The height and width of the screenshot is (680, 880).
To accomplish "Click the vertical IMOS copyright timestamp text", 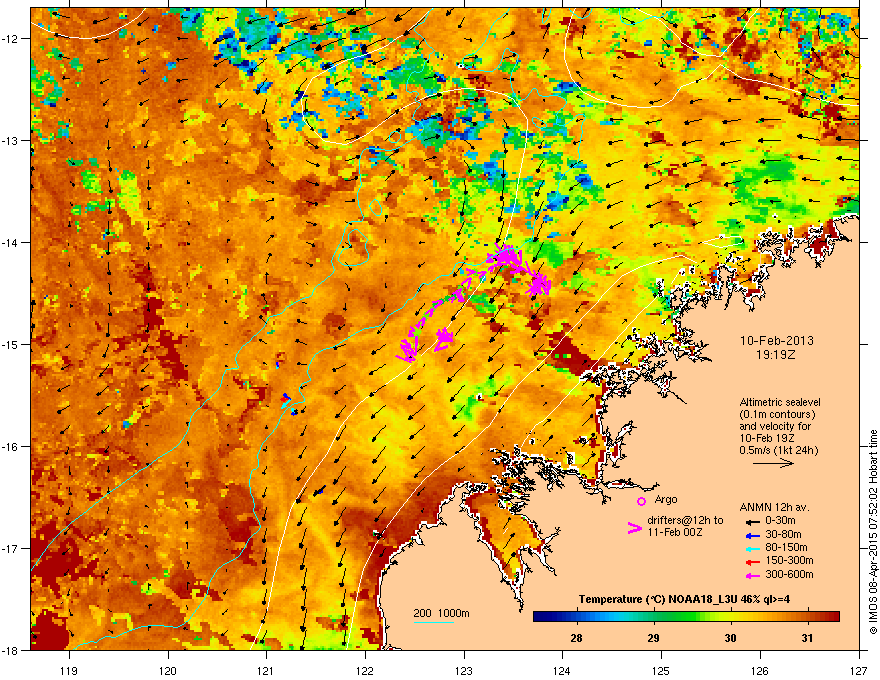I will (873, 532).
